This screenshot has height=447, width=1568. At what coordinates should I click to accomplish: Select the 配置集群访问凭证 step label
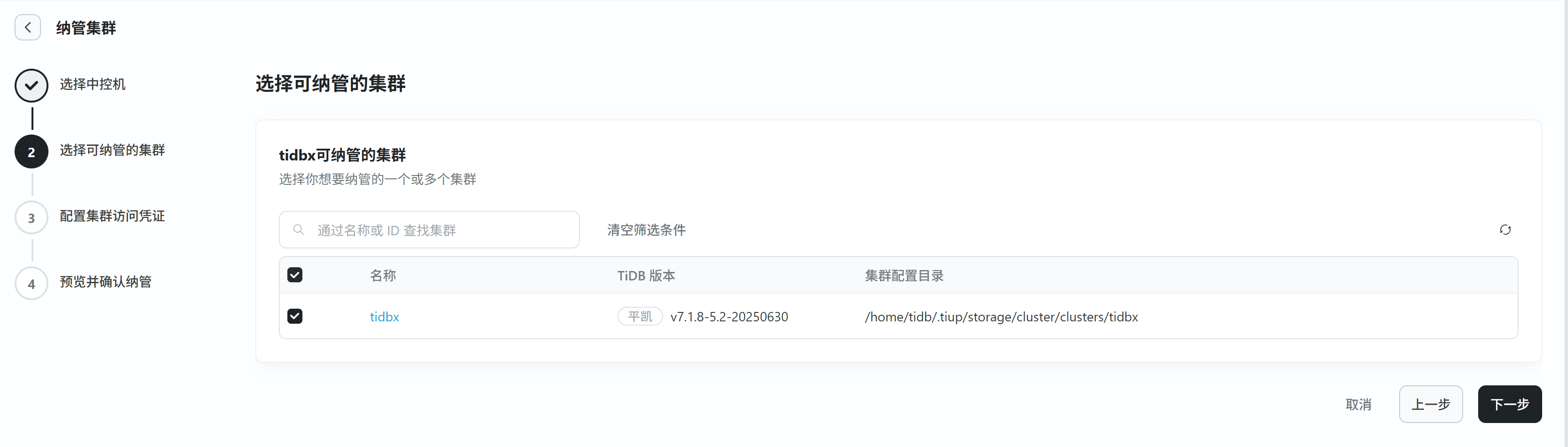[x=112, y=216]
